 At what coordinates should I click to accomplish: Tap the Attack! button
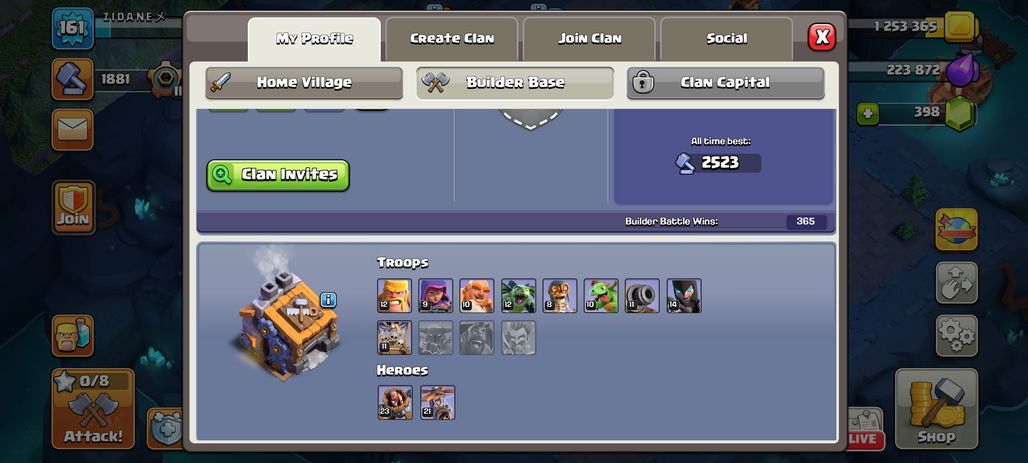tap(93, 409)
